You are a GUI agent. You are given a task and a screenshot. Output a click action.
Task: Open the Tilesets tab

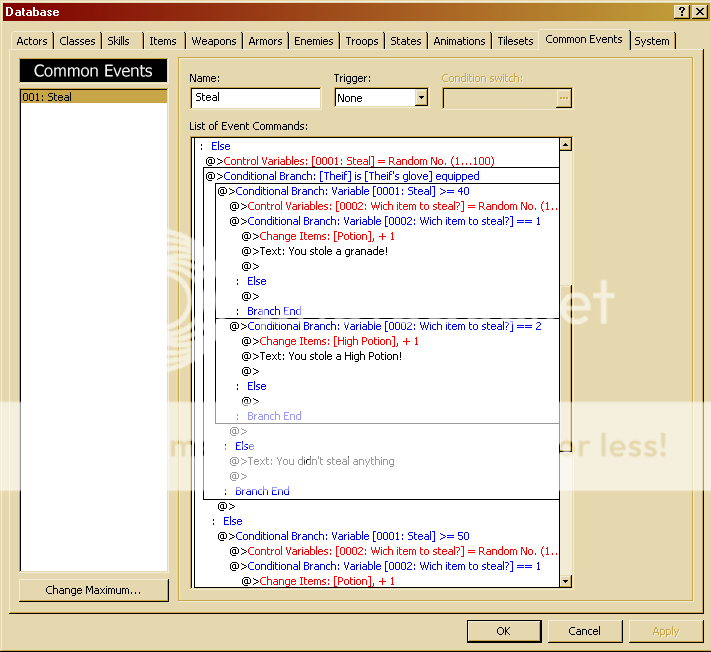tap(516, 41)
